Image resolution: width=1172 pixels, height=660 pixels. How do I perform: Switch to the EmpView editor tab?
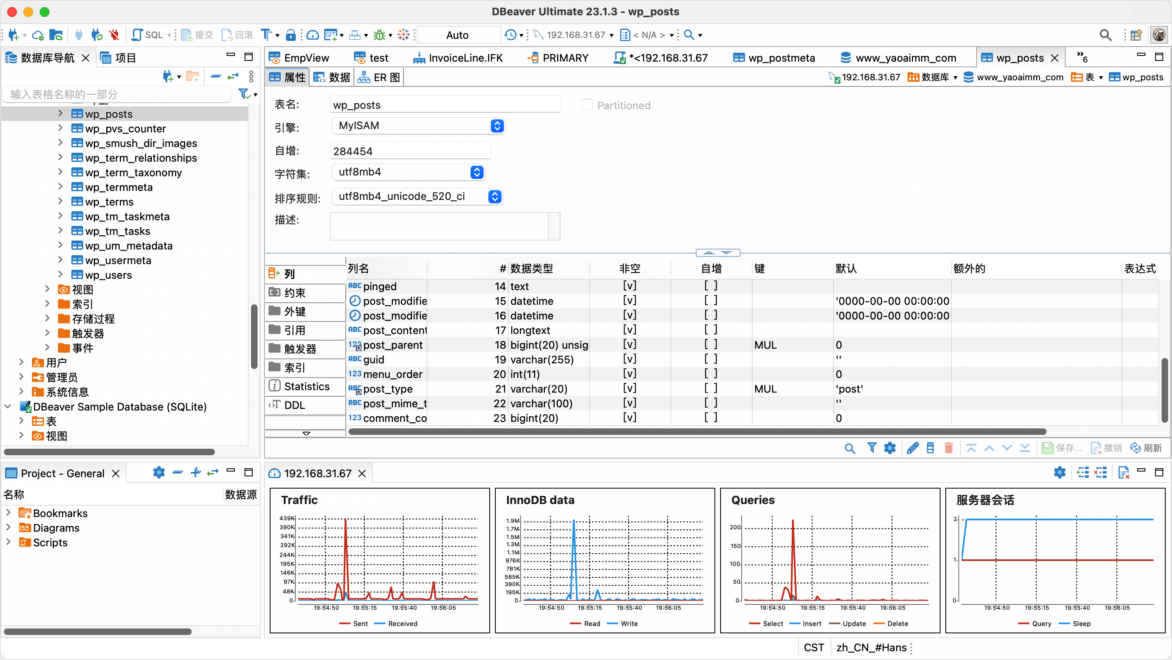(299, 58)
